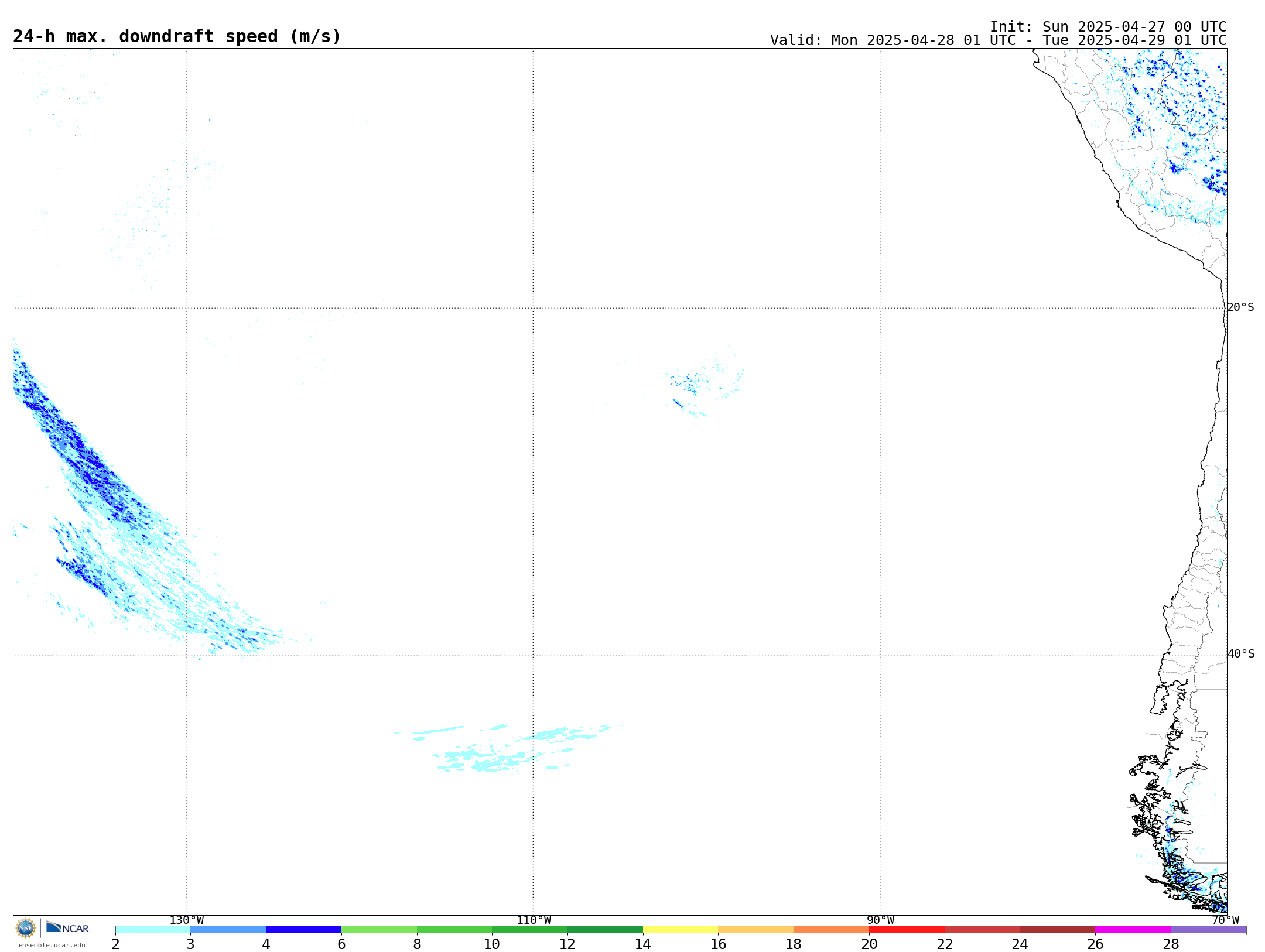Click the dark blue 4–6 color swatch

pyautogui.click(x=303, y=930)
